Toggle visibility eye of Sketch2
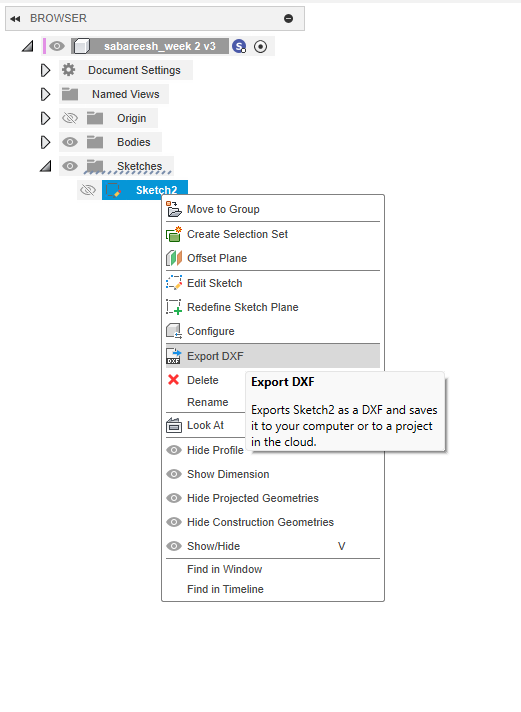Viewport: 521px width, 712px height. (88, 190)
